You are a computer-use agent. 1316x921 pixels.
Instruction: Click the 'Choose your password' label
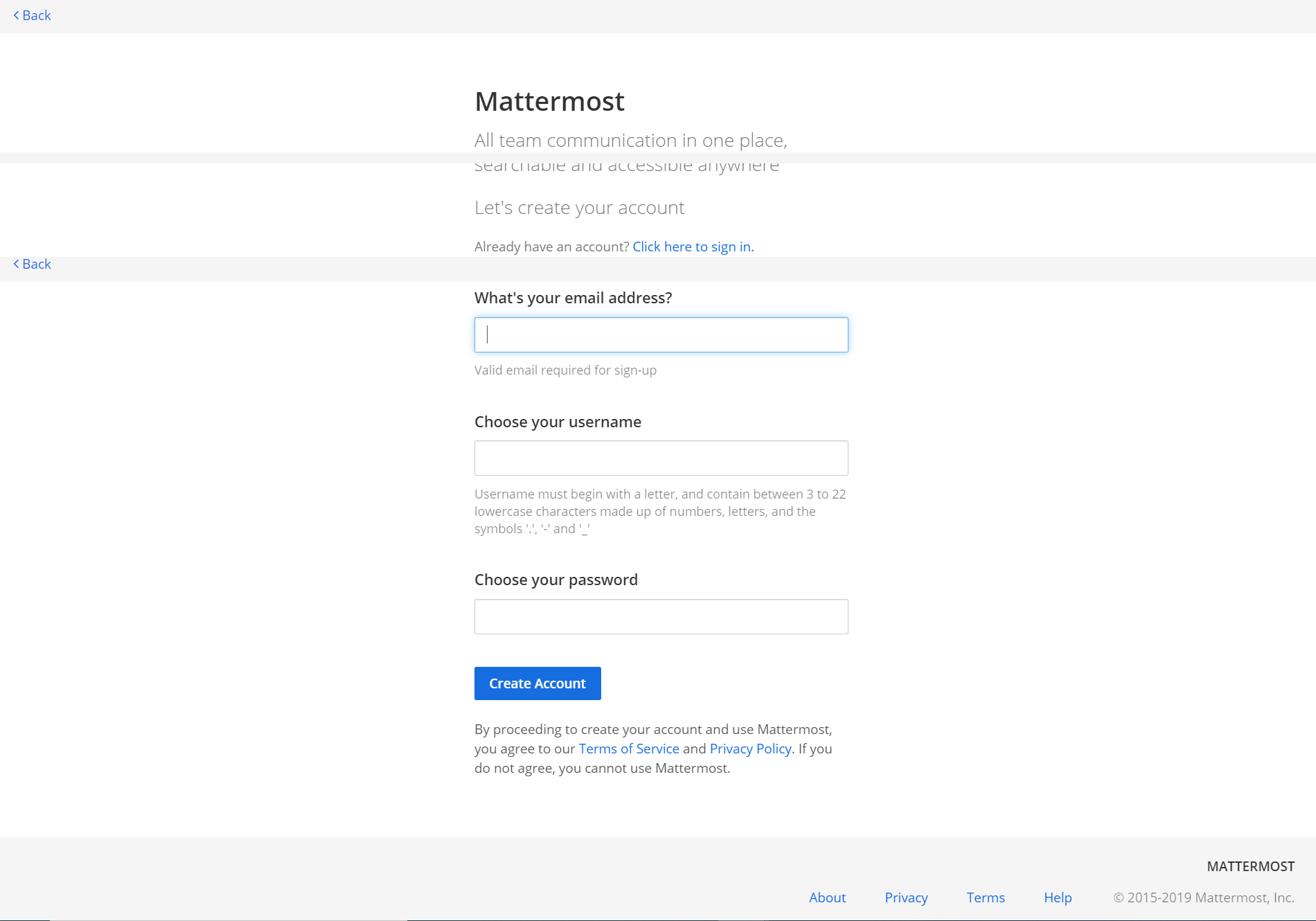555,580
